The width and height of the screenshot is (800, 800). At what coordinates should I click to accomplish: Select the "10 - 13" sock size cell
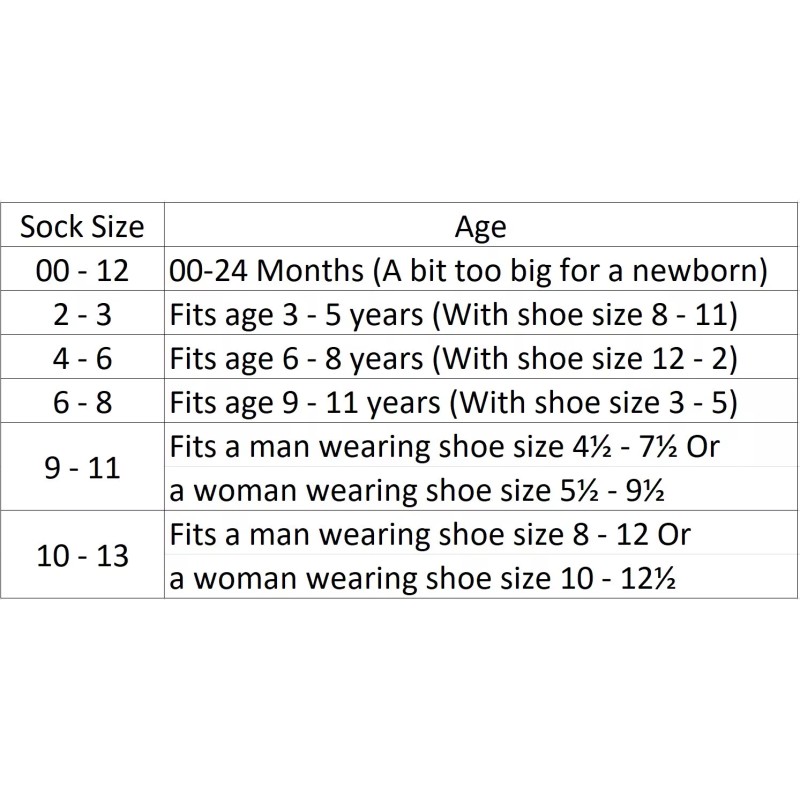coord(82,555)
